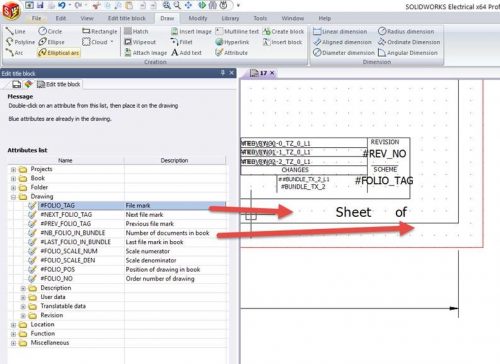
Task: Click the Name column header
Action: [66, 160]
